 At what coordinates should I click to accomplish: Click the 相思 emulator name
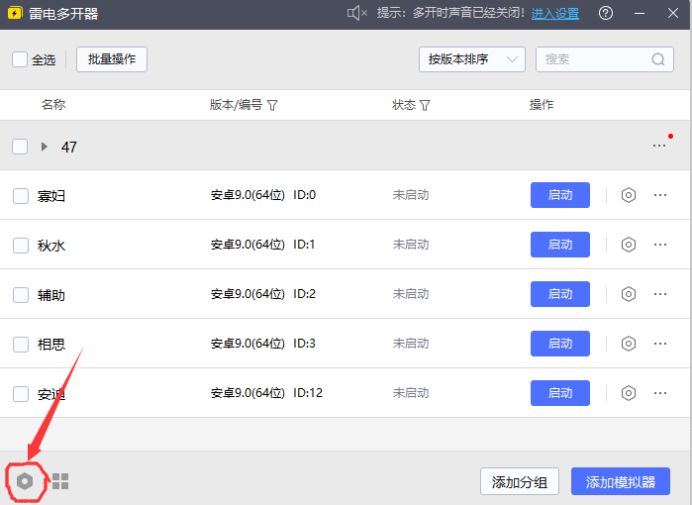coord(51,344)
